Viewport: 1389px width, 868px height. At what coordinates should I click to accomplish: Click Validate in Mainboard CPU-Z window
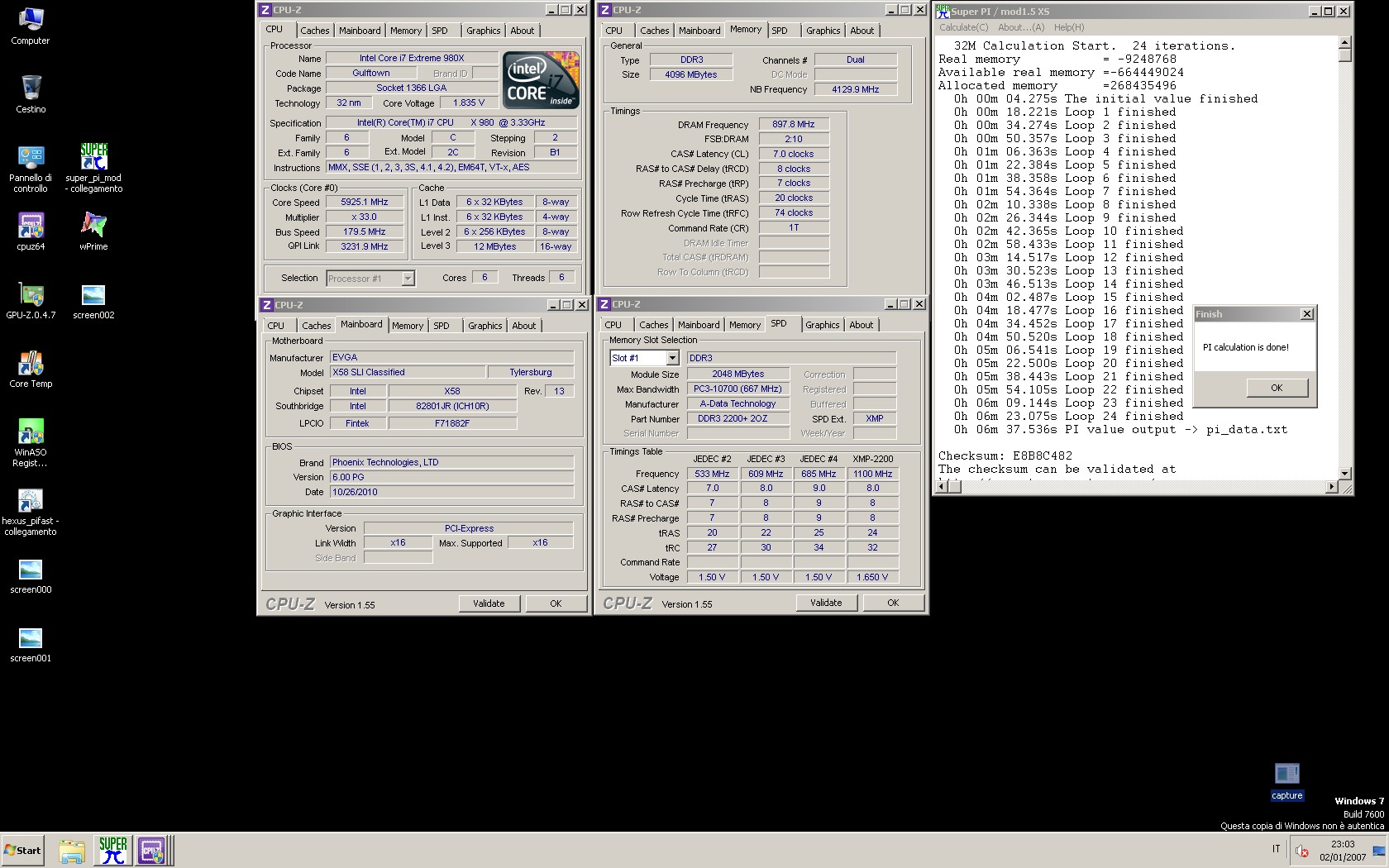(489, 603)
